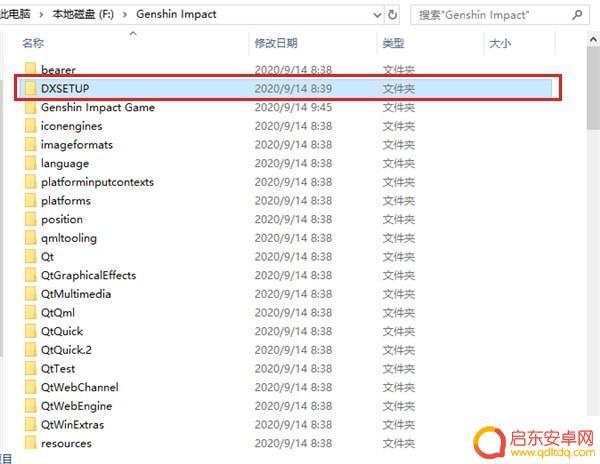
Task: Select the iconengines folder icon
Action: pyautogui.click(x=30, y=126)
